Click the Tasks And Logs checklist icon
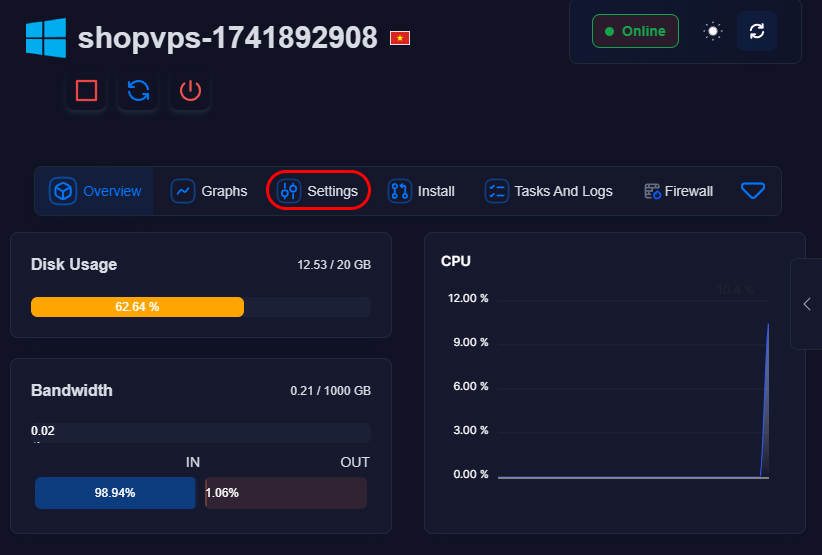 coord(497,191)
